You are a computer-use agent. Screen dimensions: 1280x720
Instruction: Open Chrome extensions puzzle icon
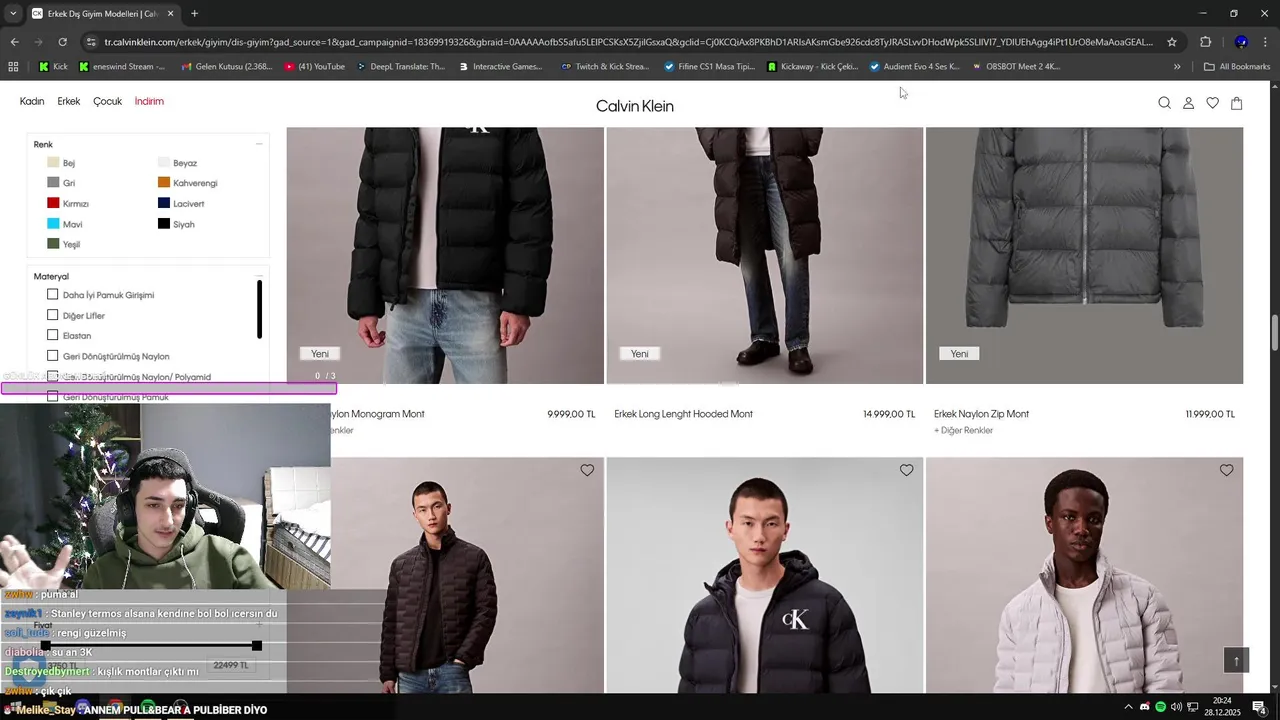tap(1205, 42)
